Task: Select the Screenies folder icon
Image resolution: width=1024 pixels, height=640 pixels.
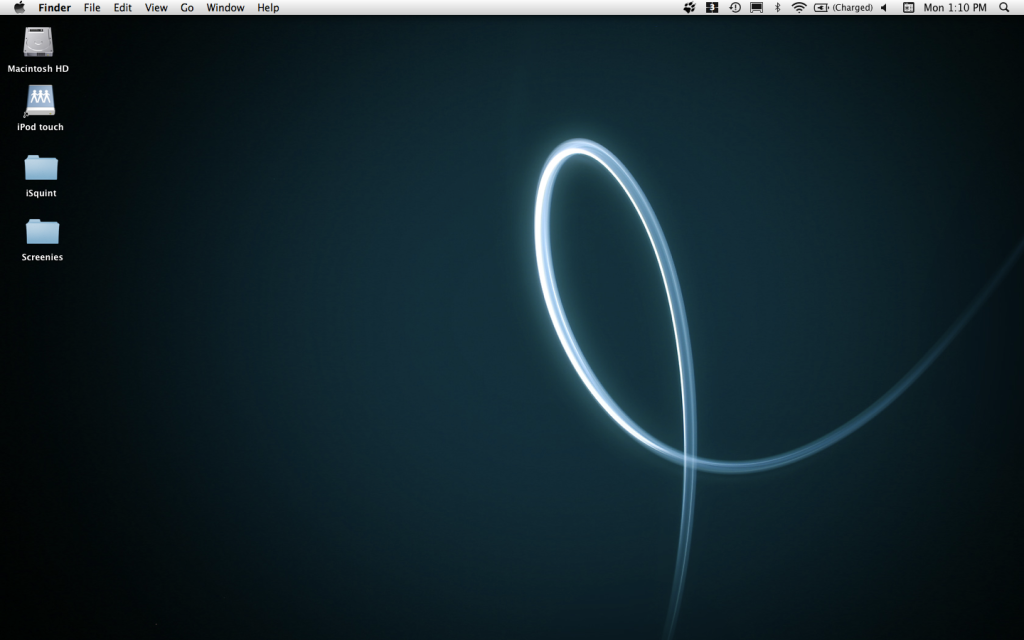Action: [x=42, y=231]
